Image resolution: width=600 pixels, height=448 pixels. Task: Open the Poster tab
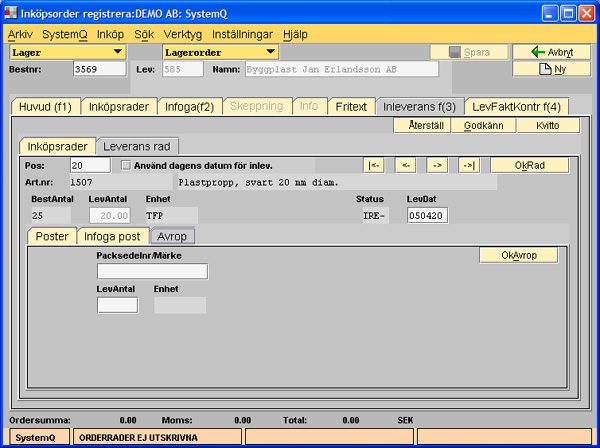tap(52, 236)
